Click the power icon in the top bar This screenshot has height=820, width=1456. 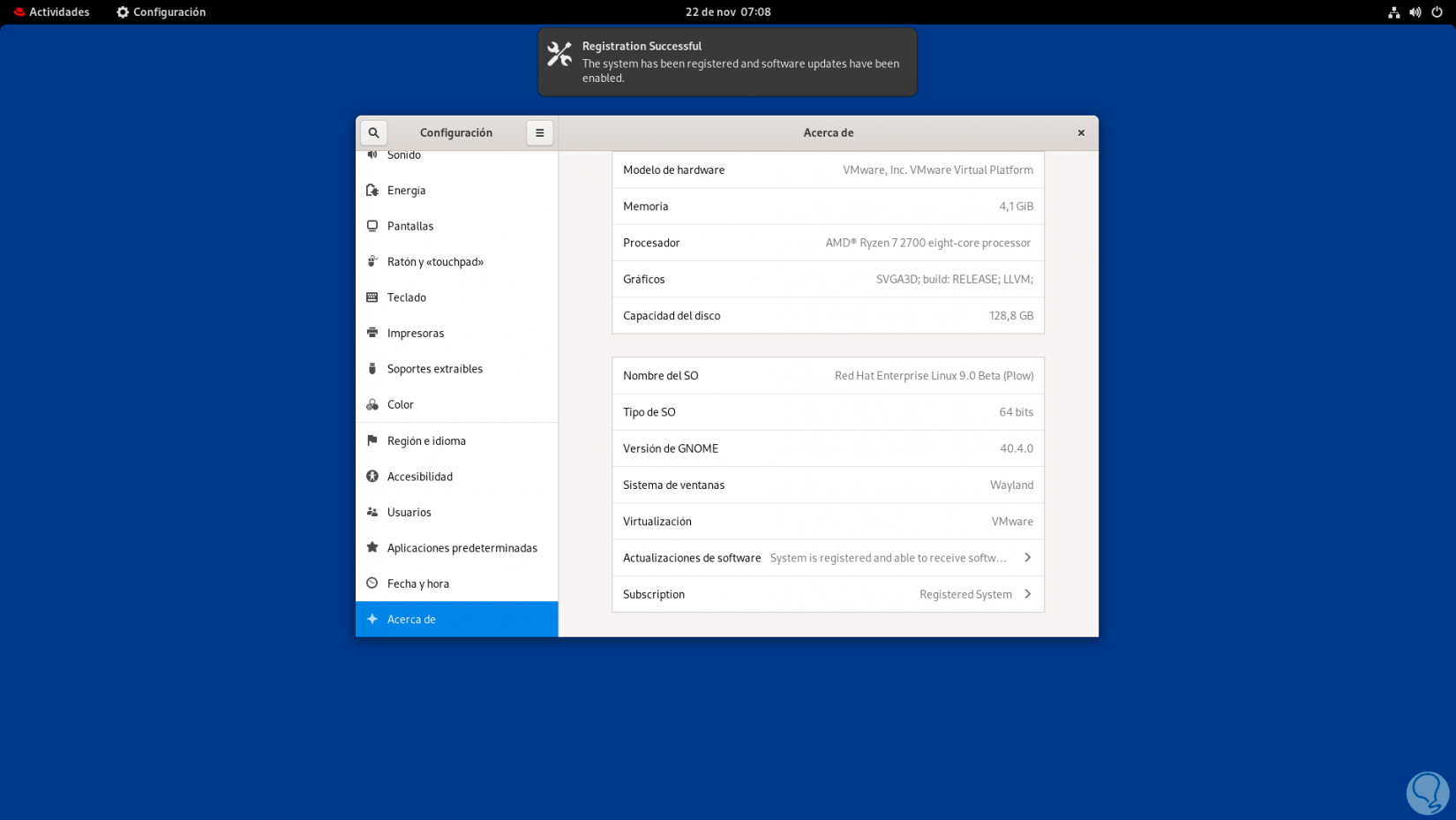pyautogui.click(x=1437, y=12)
